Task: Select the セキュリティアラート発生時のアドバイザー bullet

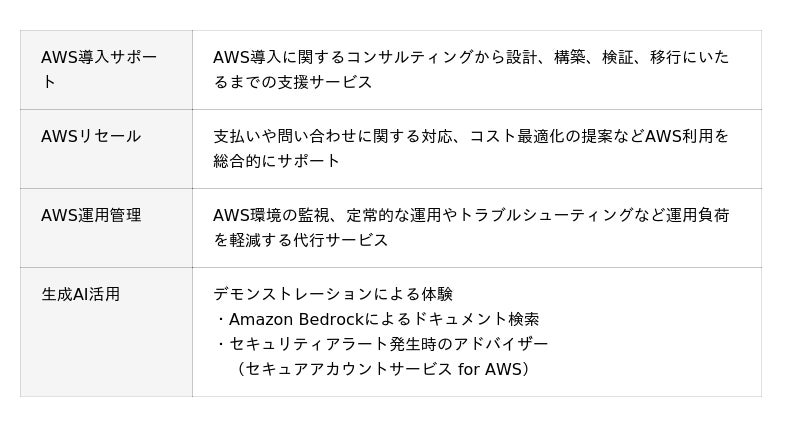Action: point(382,344)
